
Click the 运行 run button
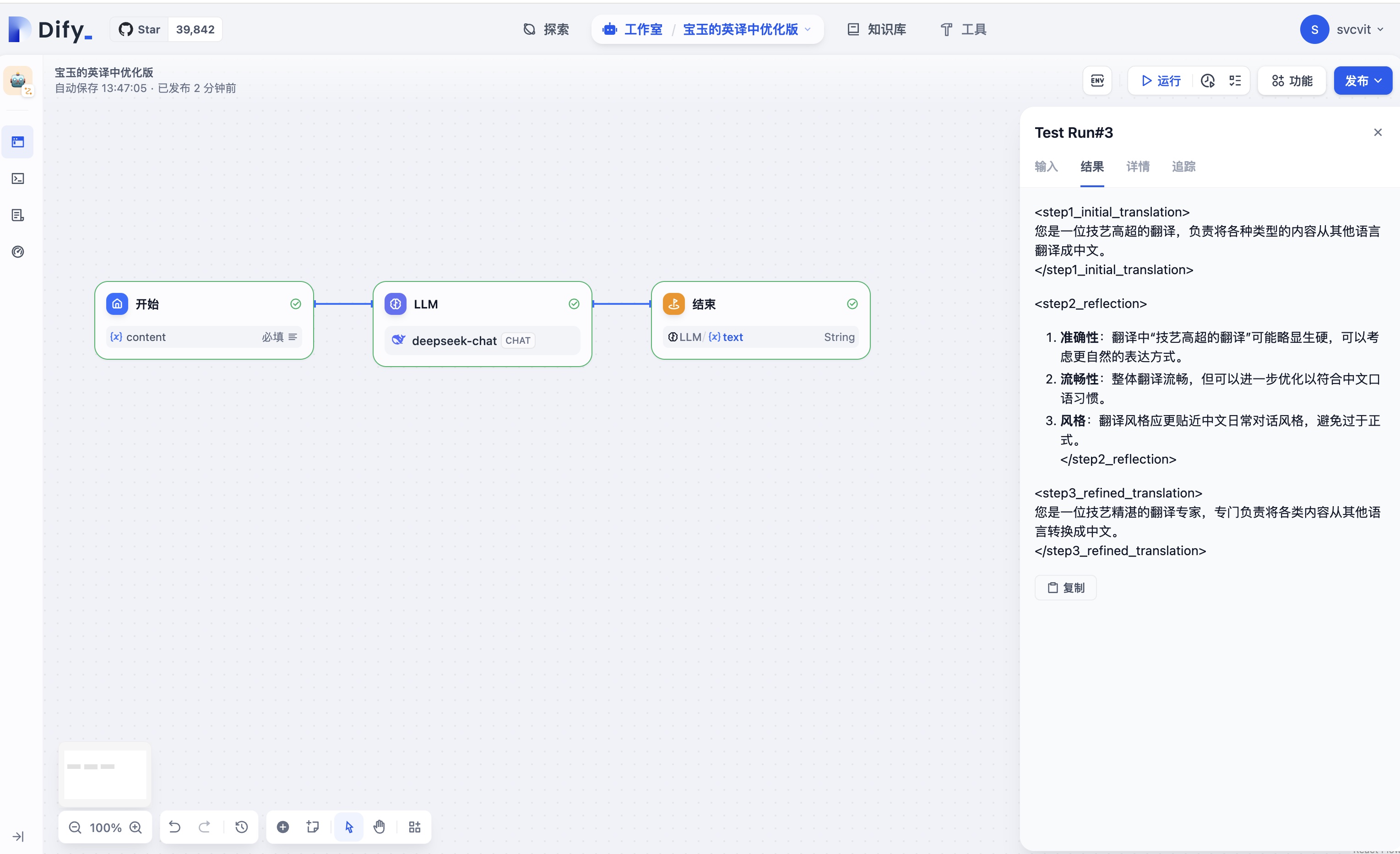pyautogui.click(x=1161, y=81)
